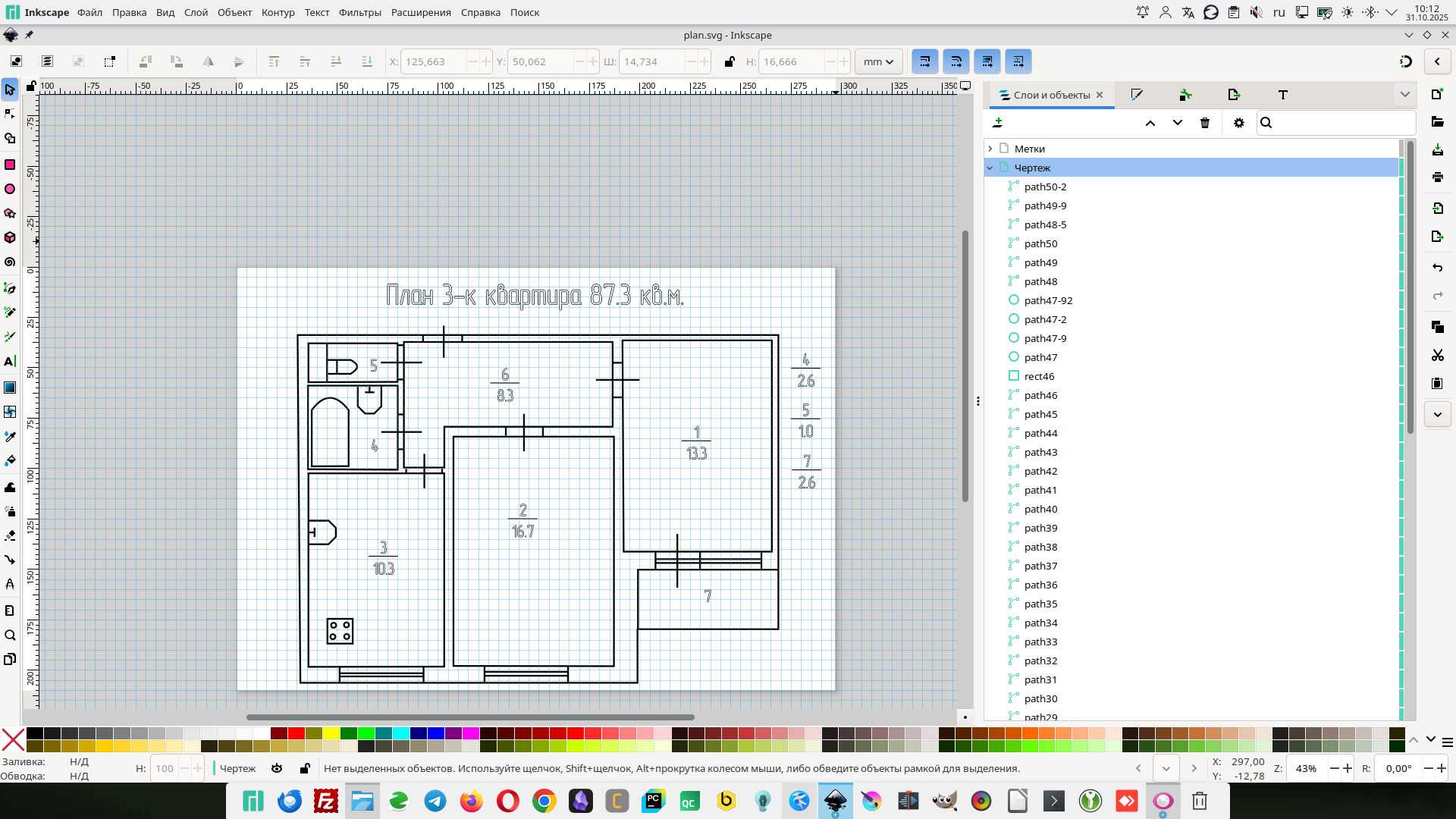
Task: Expand the Метки layer
Action: (x=990, y=149)
